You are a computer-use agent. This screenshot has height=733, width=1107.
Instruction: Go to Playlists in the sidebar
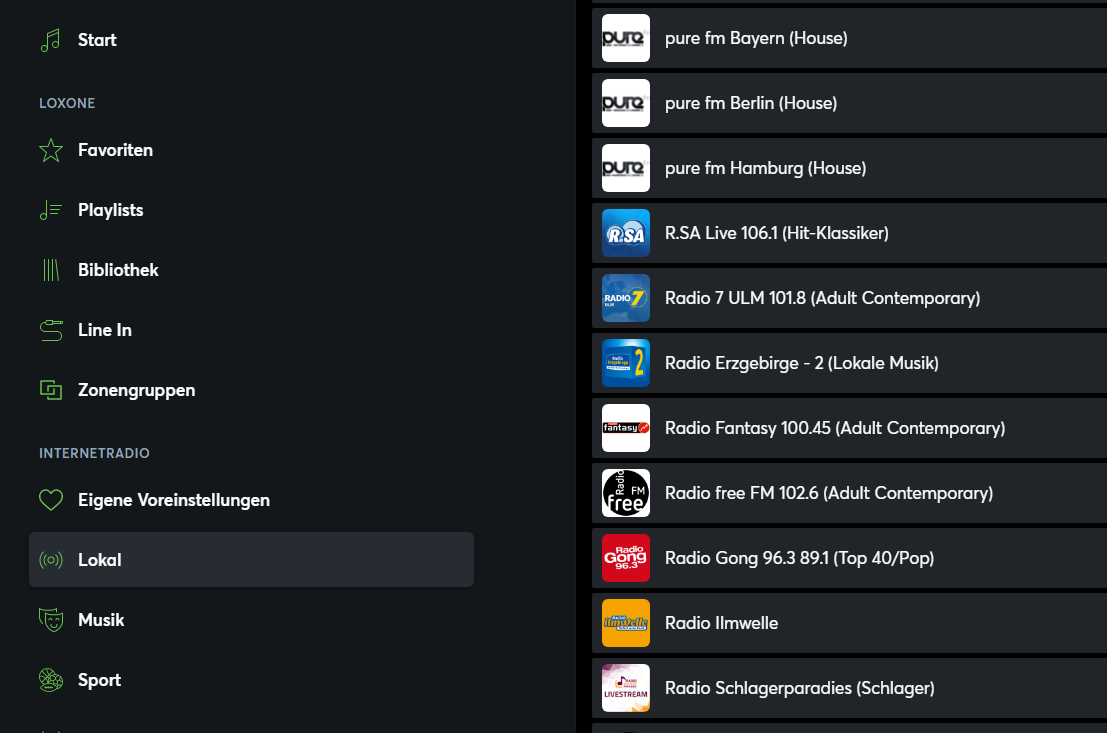[x=251, y=210]
